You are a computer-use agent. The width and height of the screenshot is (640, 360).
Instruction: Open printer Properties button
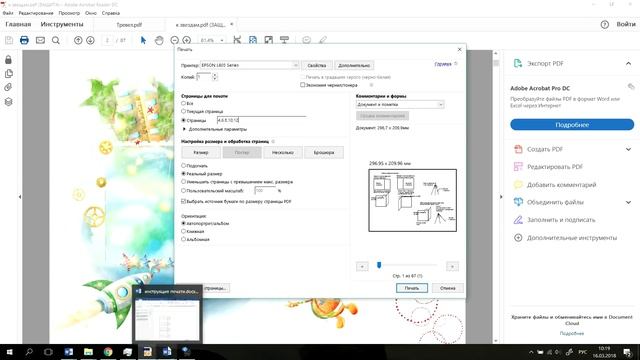point(317,65)
